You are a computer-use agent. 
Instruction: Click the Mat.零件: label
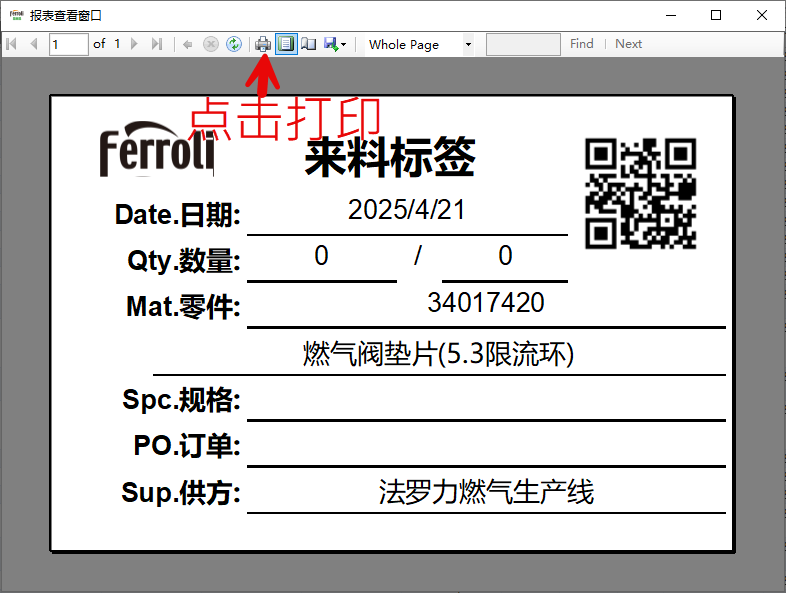point(183,307)
